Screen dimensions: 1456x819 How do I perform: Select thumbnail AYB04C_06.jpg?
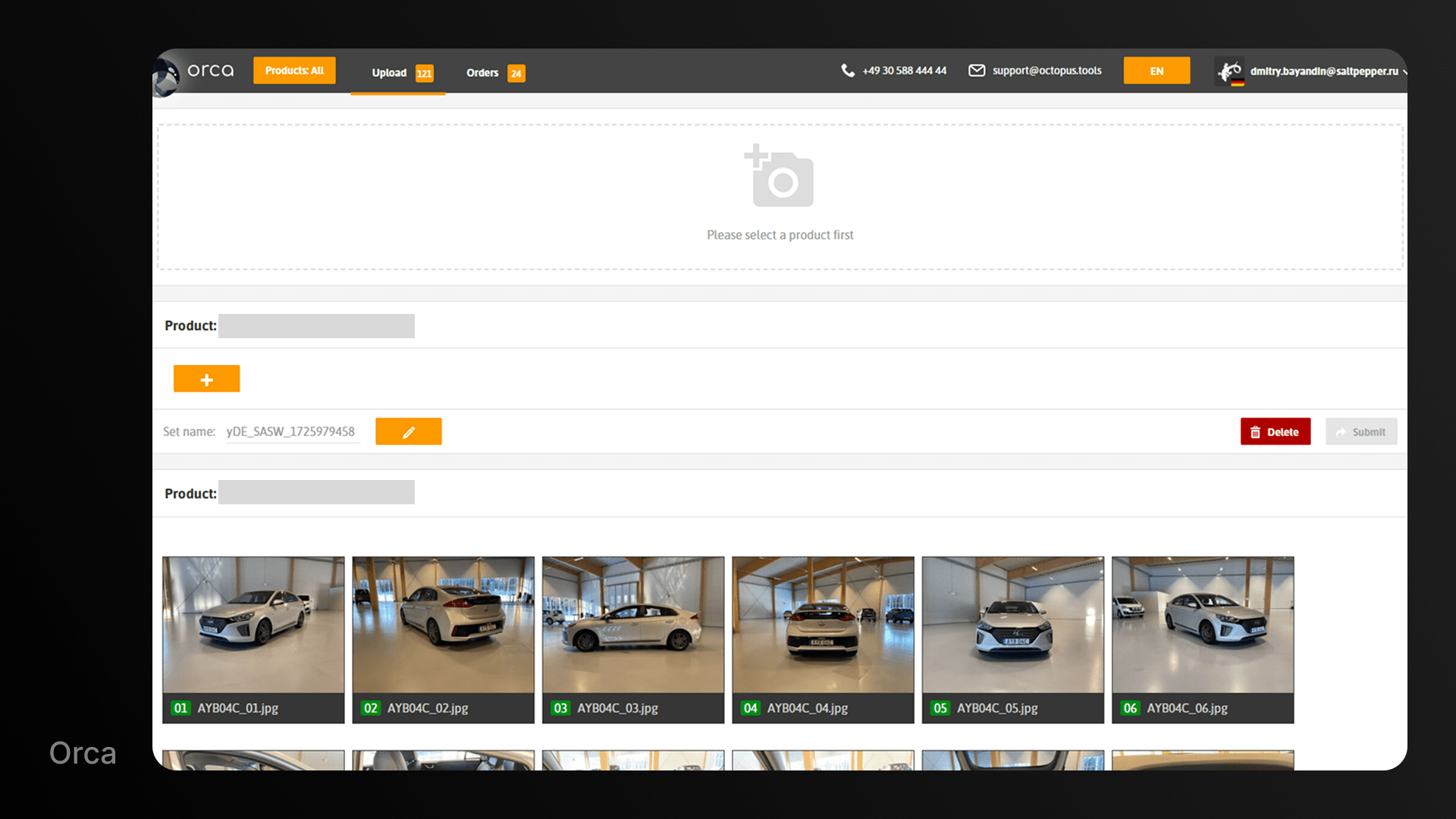1203,625
